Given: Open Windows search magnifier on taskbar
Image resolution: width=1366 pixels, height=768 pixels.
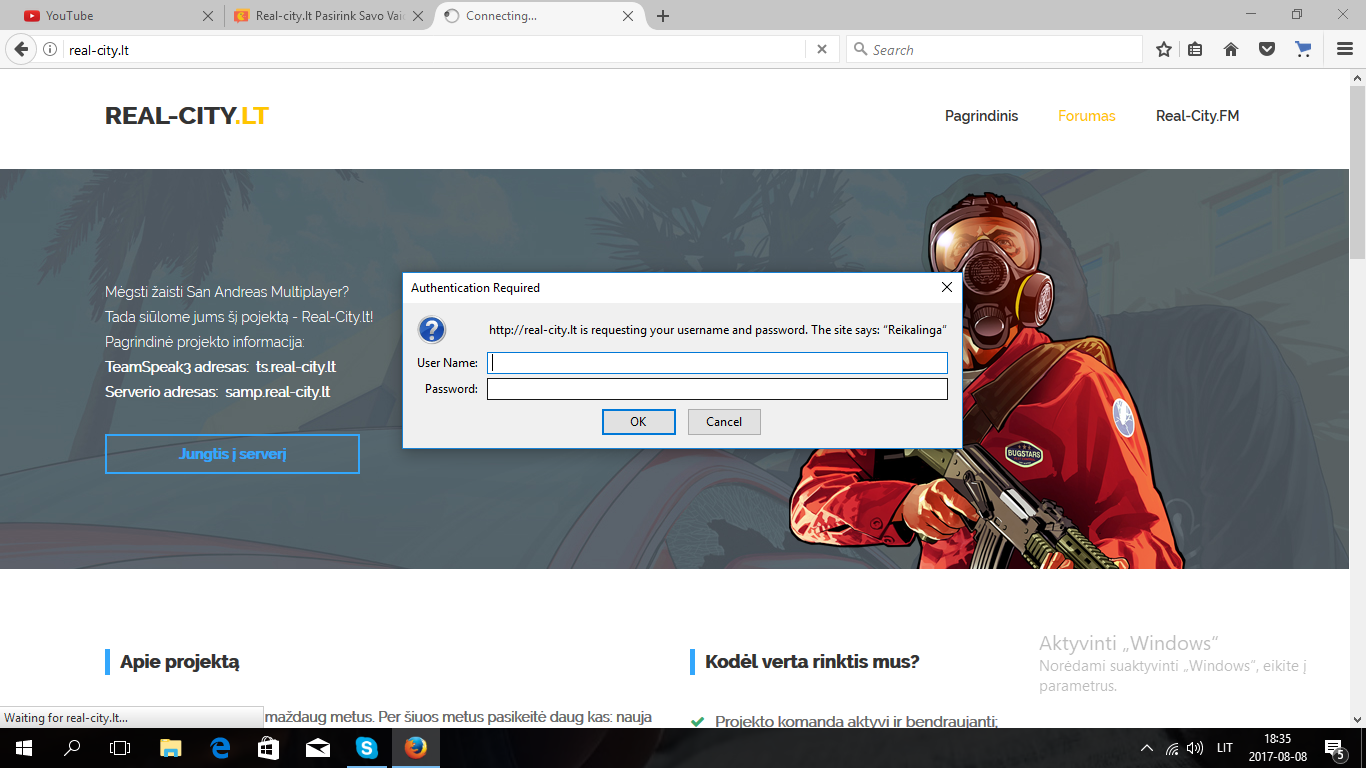Looking at the screenshot, I should click(x=72, y=748).
